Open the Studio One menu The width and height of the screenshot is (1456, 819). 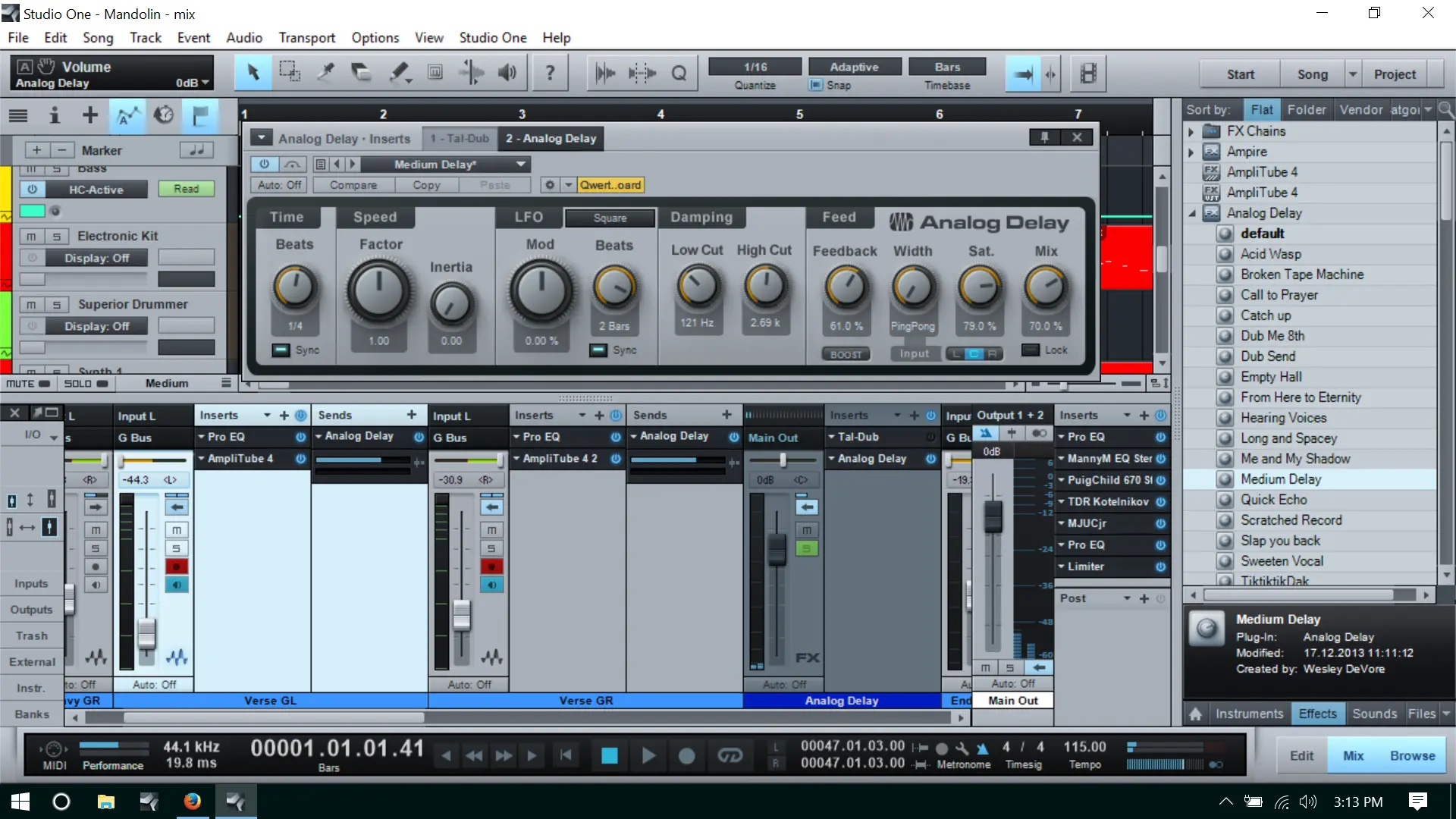[492, 37]
